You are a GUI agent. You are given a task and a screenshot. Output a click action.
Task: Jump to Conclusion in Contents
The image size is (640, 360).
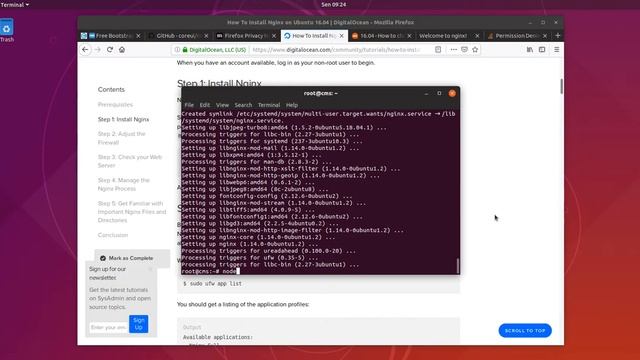113,235
